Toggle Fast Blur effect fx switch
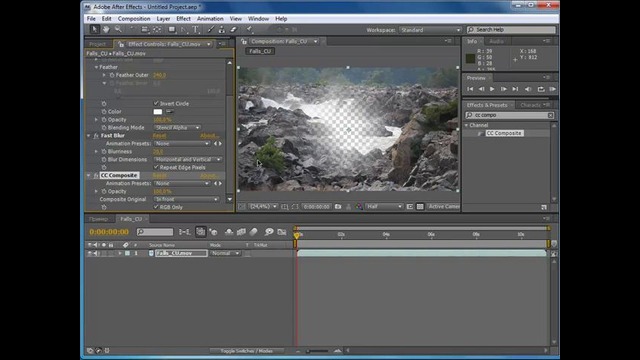The height and width of the screenshot is (360, 640). (x=96, y=136)
